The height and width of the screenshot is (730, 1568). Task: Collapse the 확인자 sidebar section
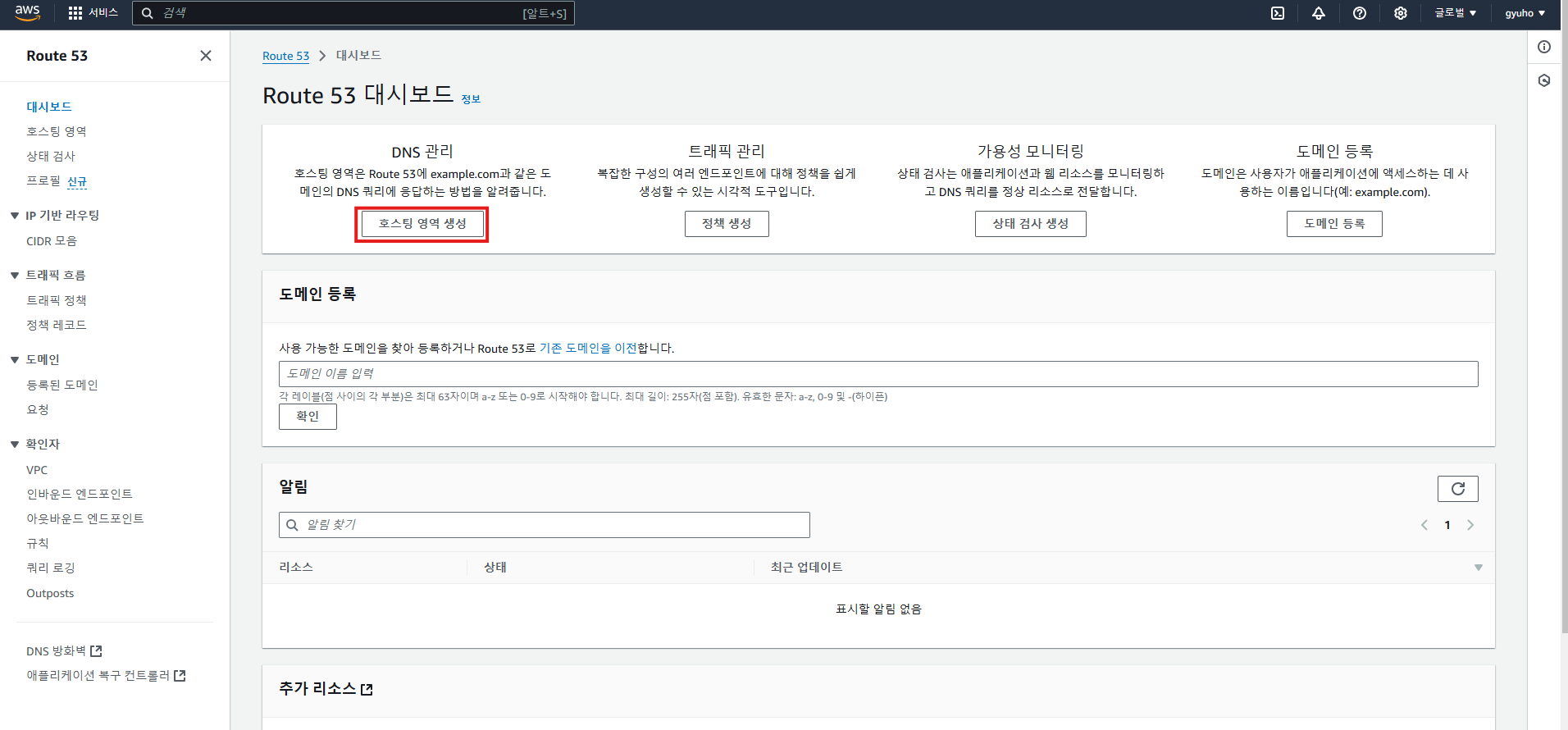[15, 445]
